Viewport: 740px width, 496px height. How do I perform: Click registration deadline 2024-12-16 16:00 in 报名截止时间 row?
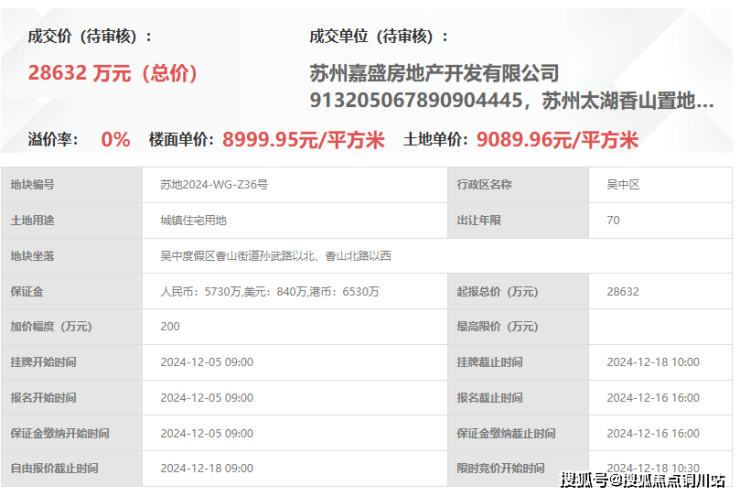653,398
